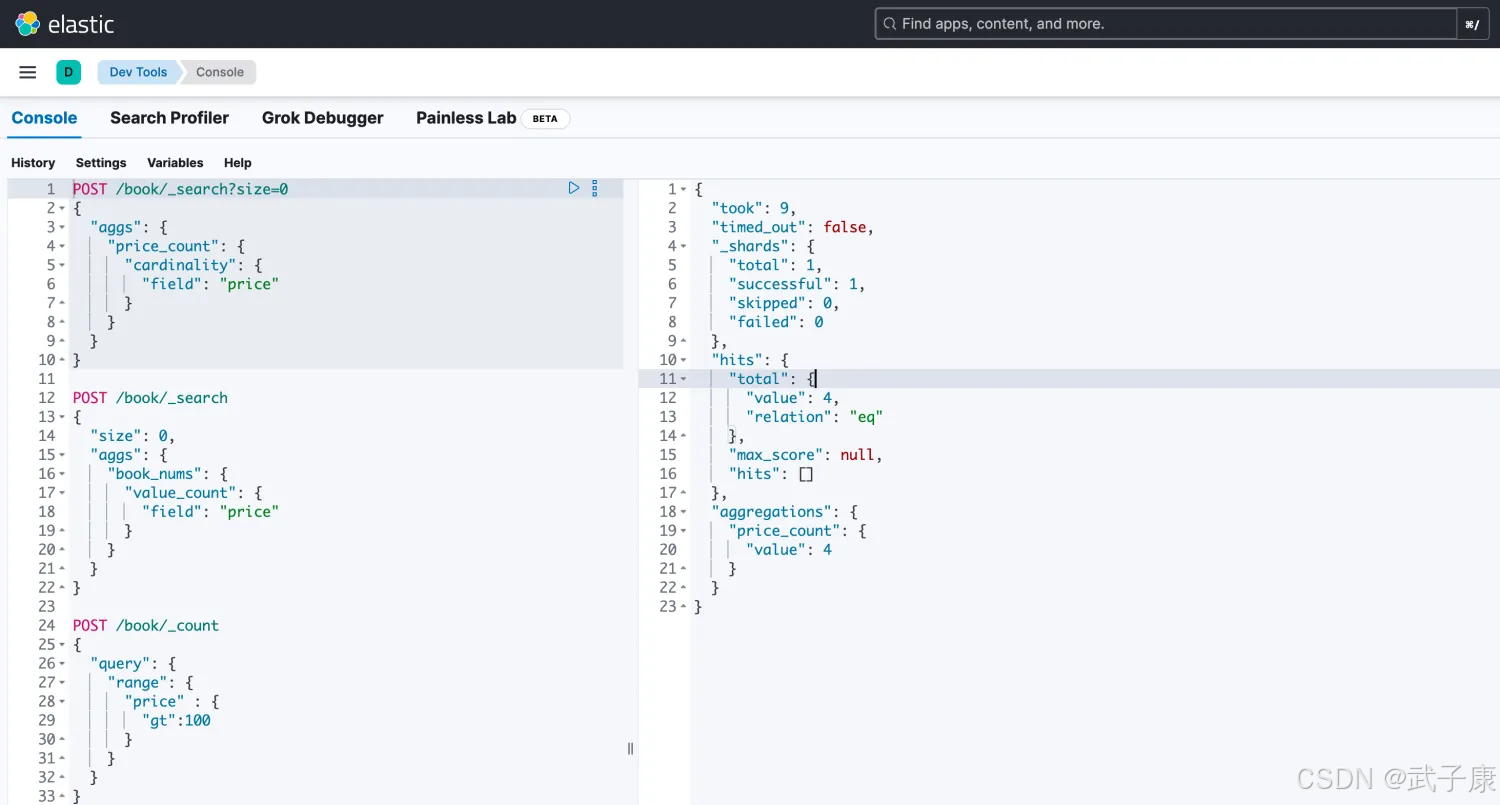Click the green D space avatar
The image size is (1500, 805).
68,72
